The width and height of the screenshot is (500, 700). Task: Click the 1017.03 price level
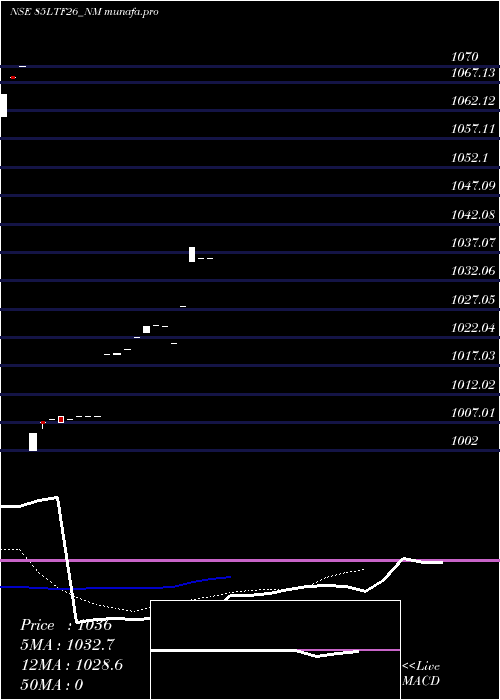point(473,356)
